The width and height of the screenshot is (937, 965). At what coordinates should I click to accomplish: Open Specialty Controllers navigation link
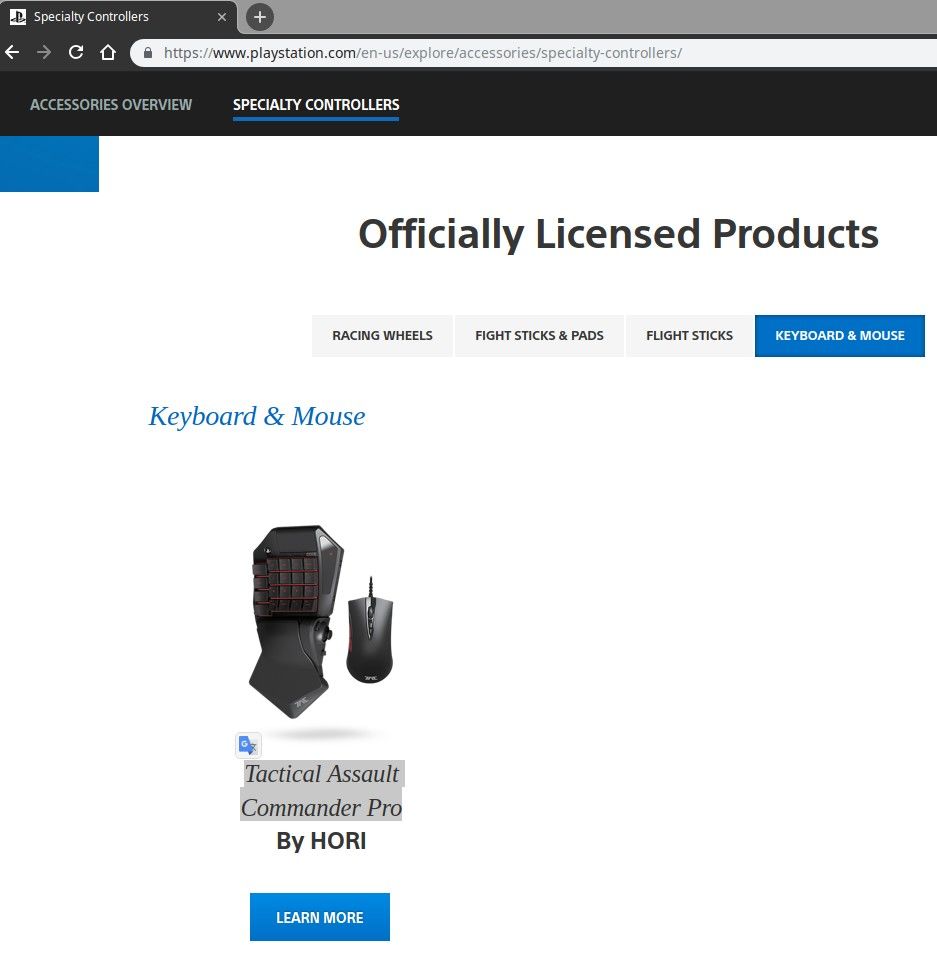[316, 105]
